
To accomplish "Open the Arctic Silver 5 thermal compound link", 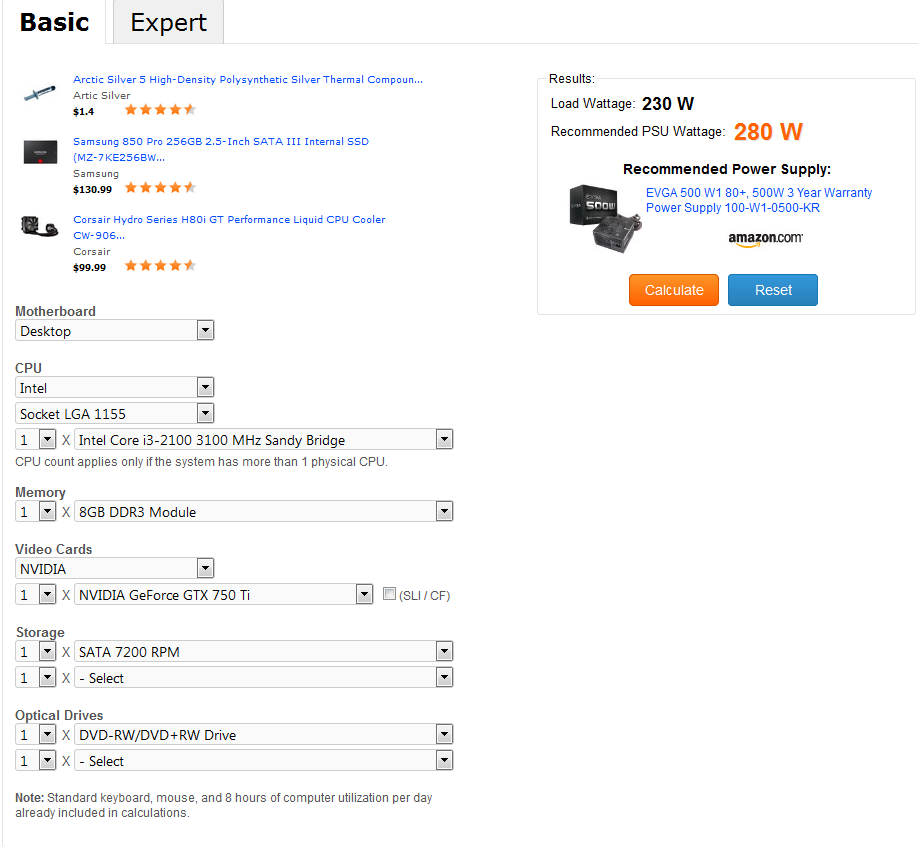I will tap(248, 80).
